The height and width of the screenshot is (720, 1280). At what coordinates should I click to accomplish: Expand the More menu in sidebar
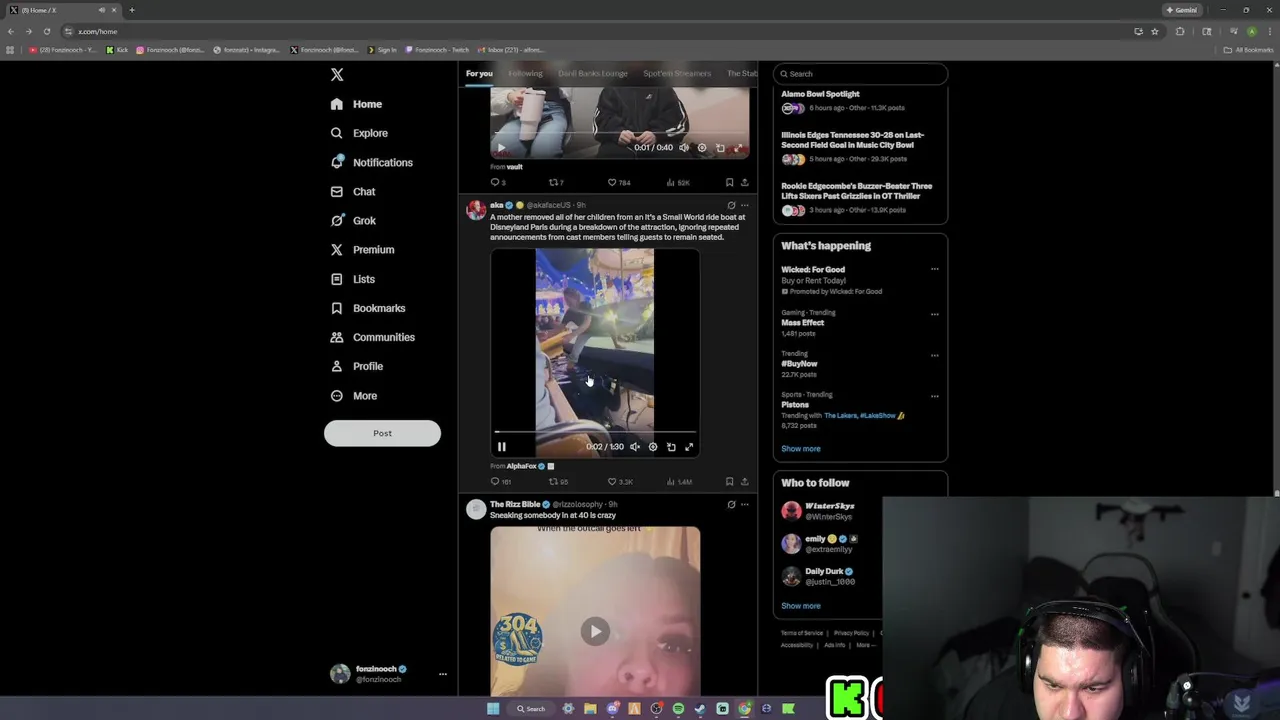point(353,396)
